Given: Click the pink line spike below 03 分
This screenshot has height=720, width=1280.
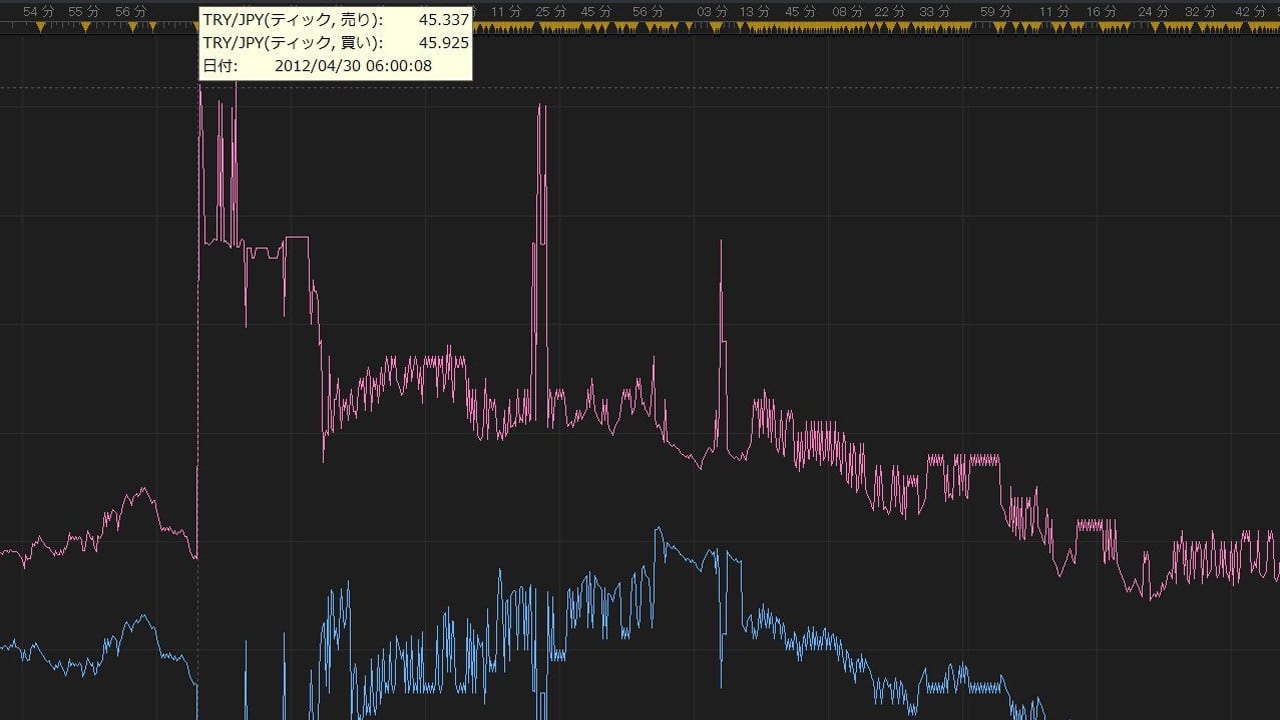Looking at the screenshot, I should click(720, 245).
